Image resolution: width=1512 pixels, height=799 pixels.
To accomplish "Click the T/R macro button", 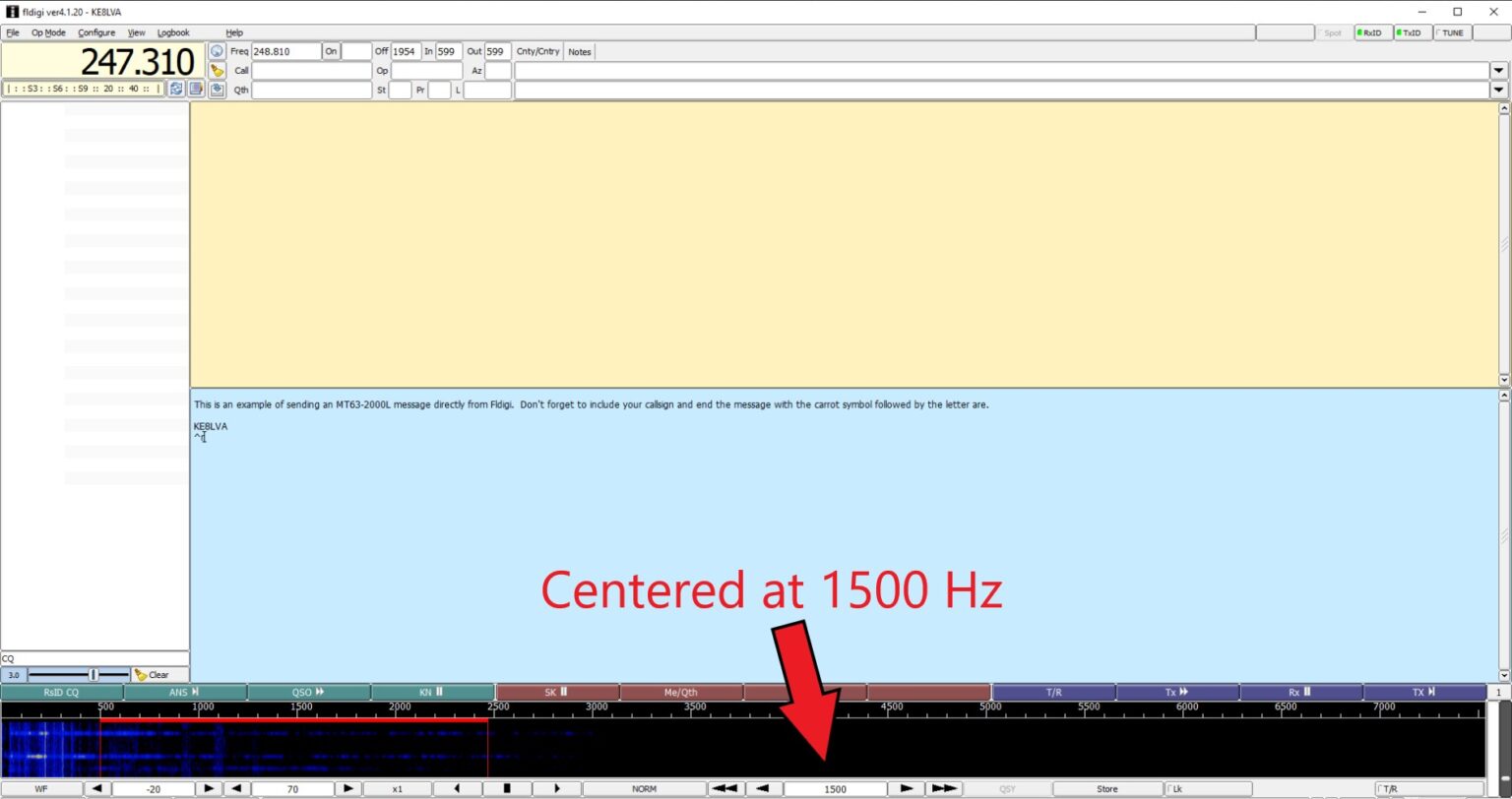I will pos(1053,693).
